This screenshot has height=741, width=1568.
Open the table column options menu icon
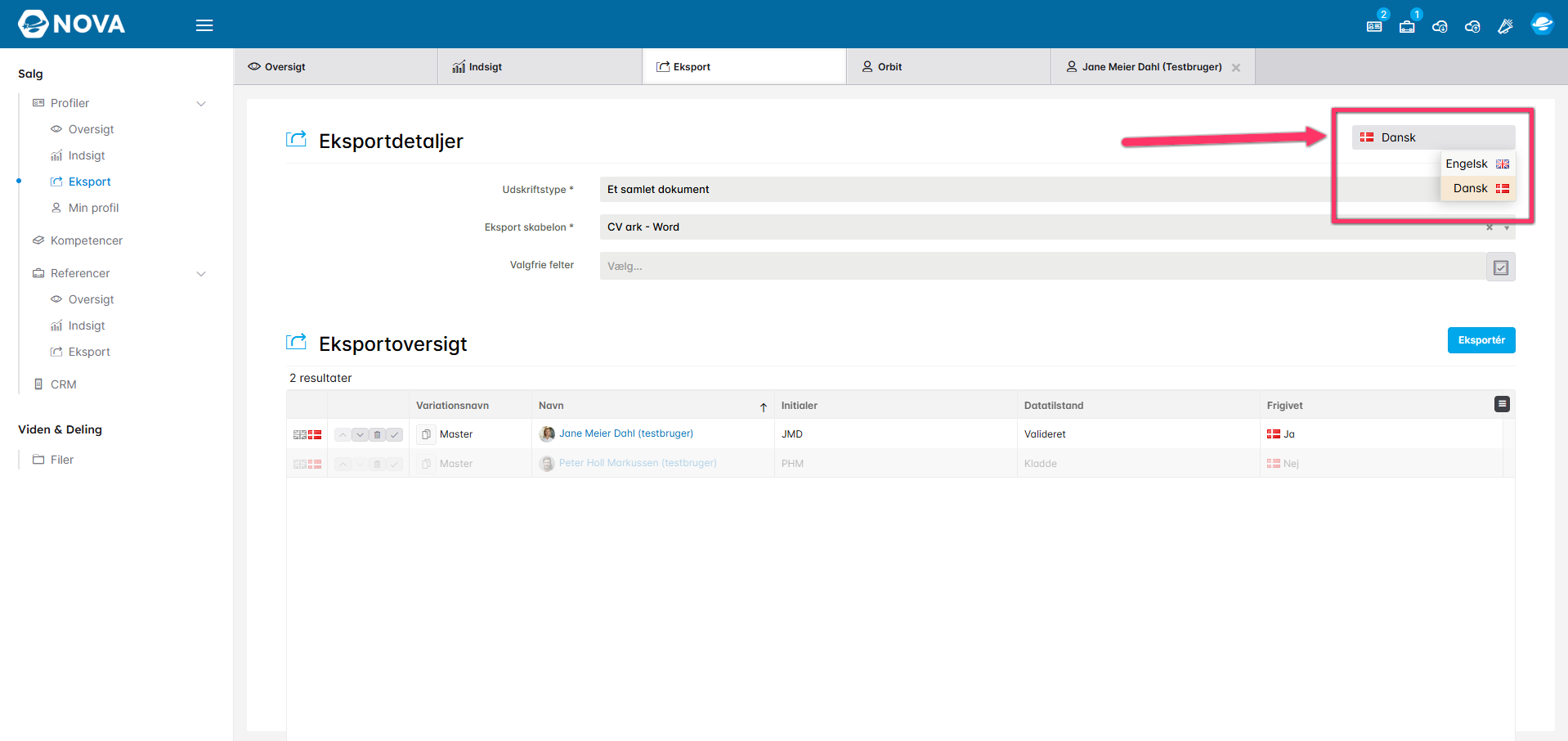(1502, 404)
